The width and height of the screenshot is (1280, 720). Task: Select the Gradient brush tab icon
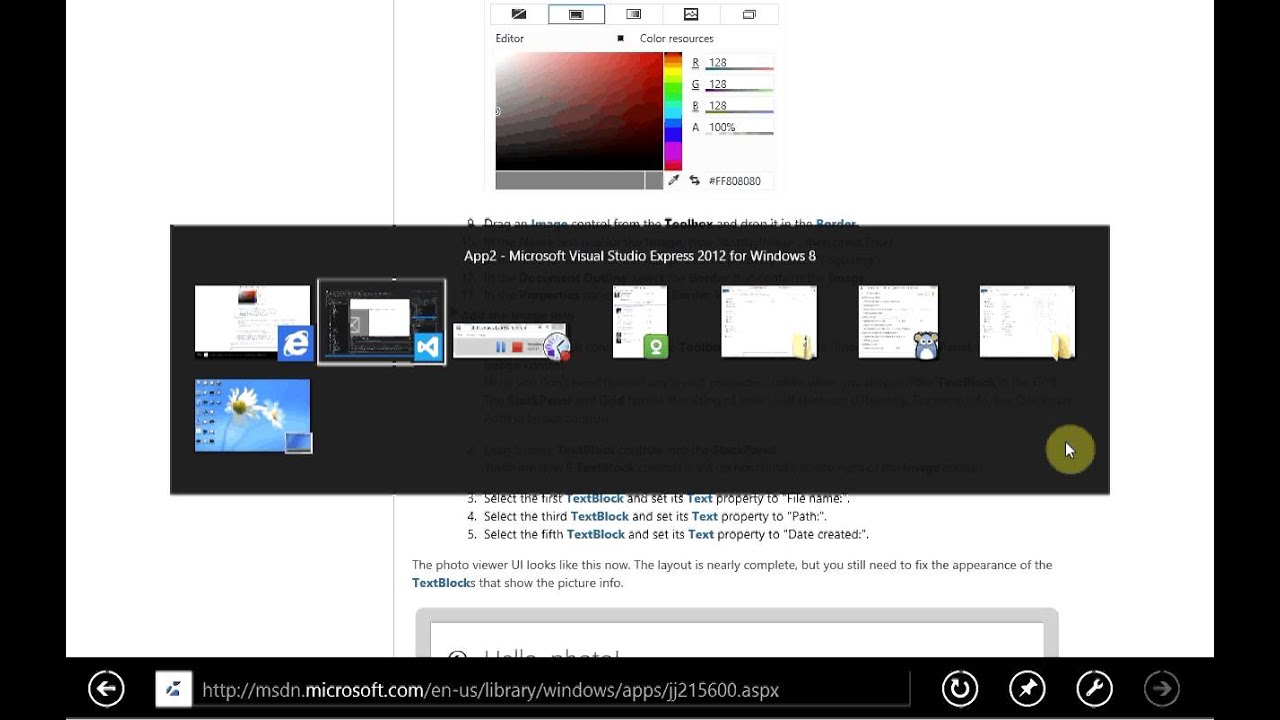click(x=633, y=14)
